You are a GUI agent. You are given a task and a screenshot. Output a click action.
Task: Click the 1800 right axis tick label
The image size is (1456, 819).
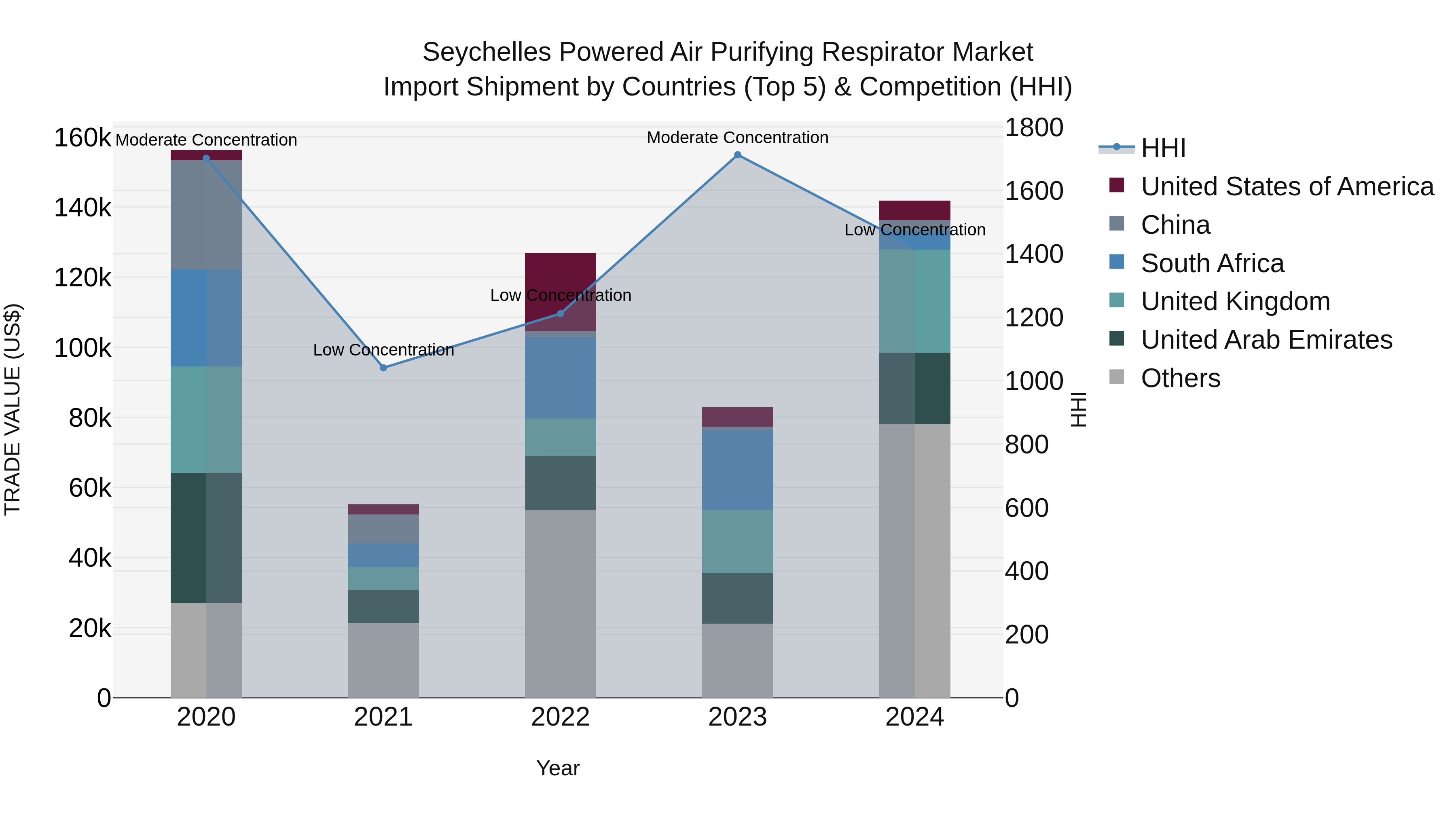click(1034, 127)
